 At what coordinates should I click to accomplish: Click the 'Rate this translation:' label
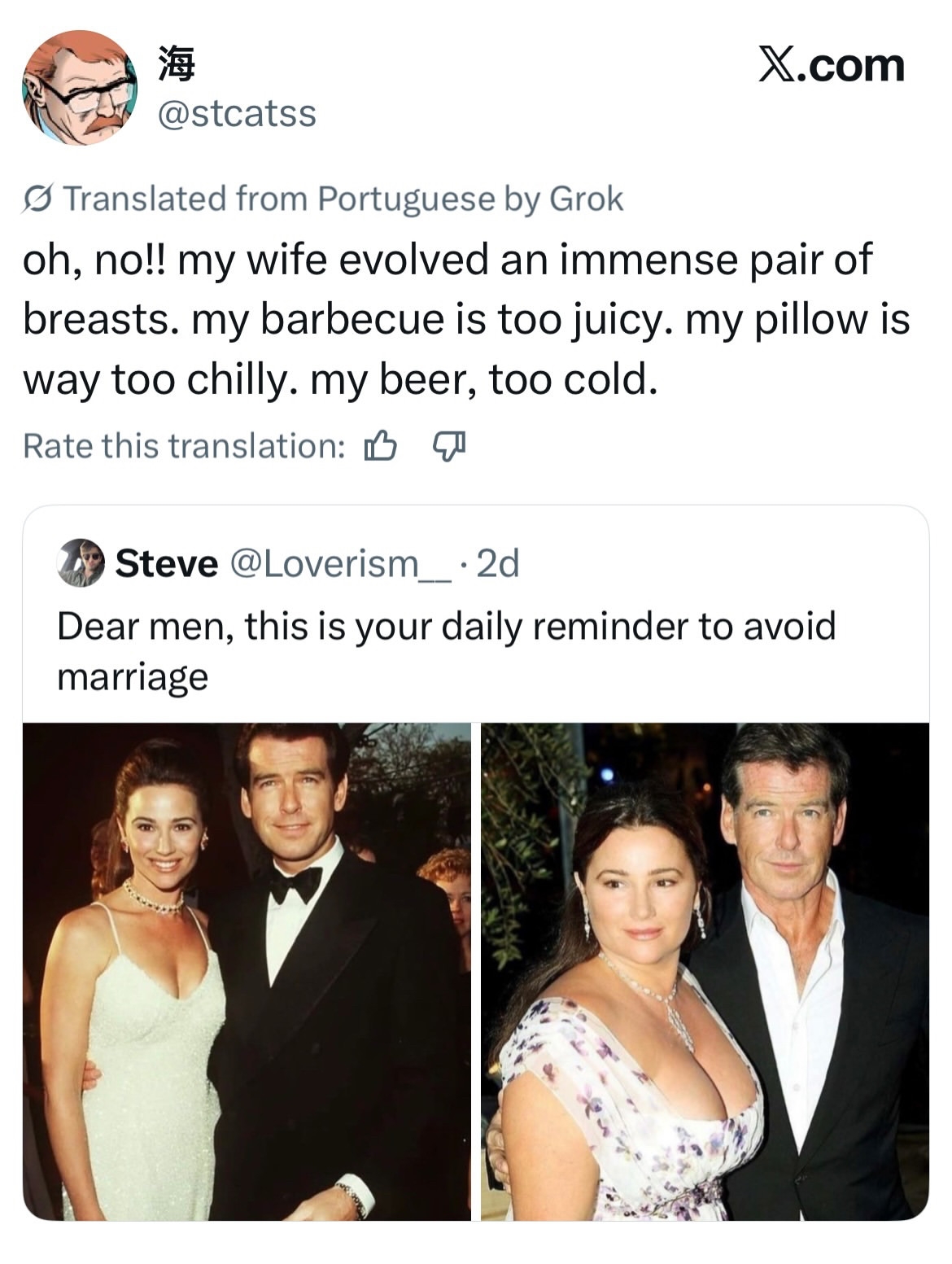184,446
